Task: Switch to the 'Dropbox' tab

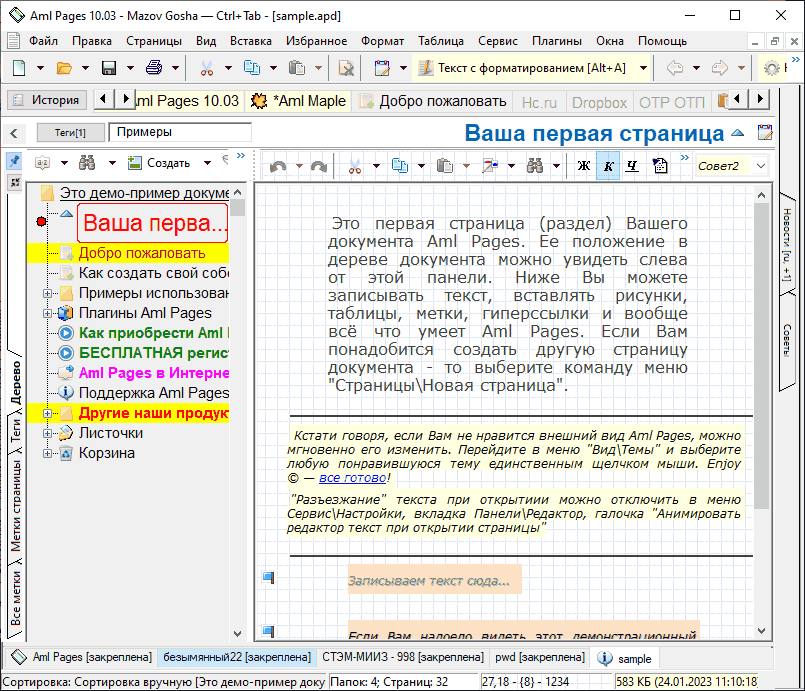Action: coord(599,103)
